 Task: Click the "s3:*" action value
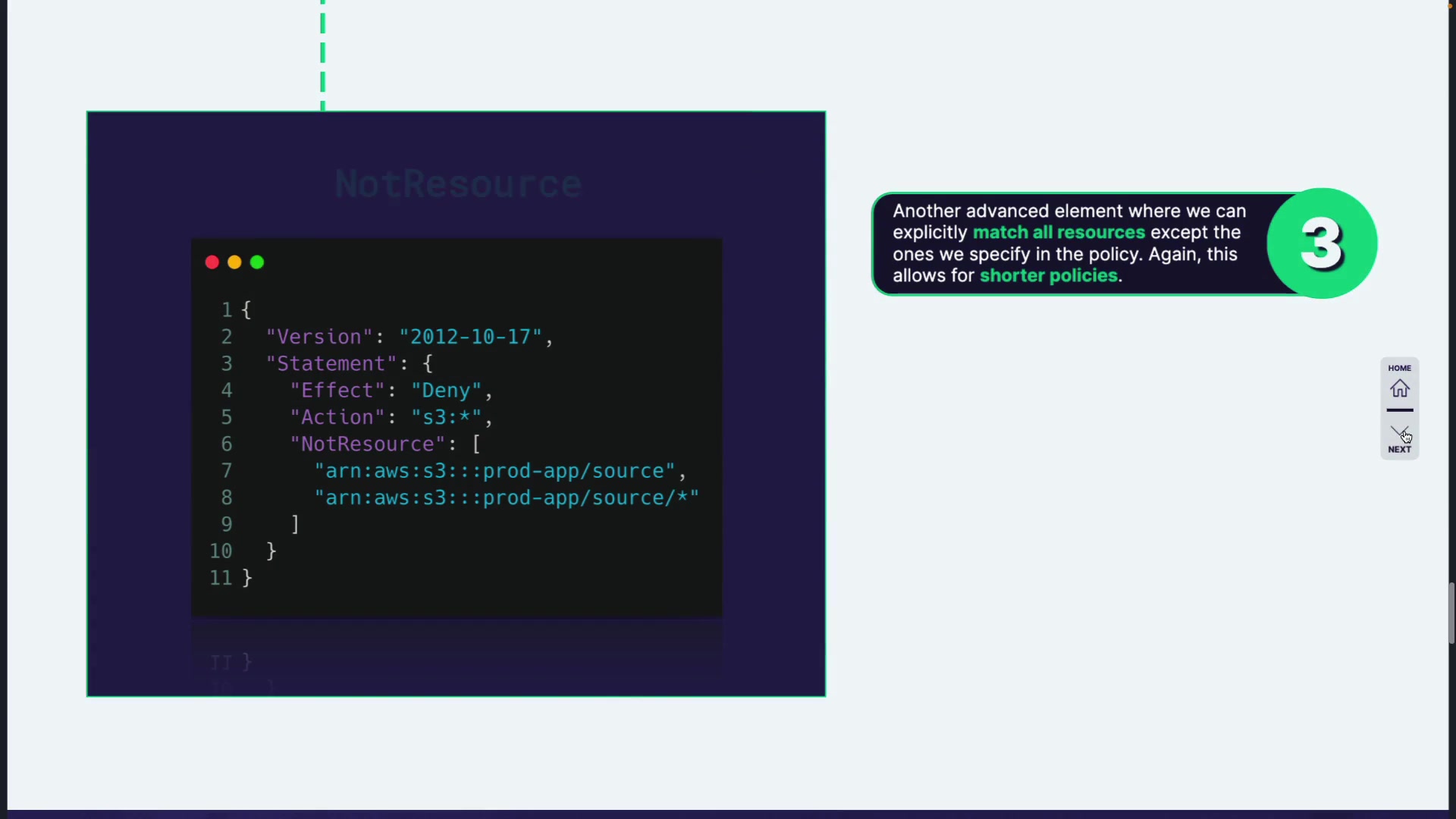pyautogui.click(x=446, y=418)
